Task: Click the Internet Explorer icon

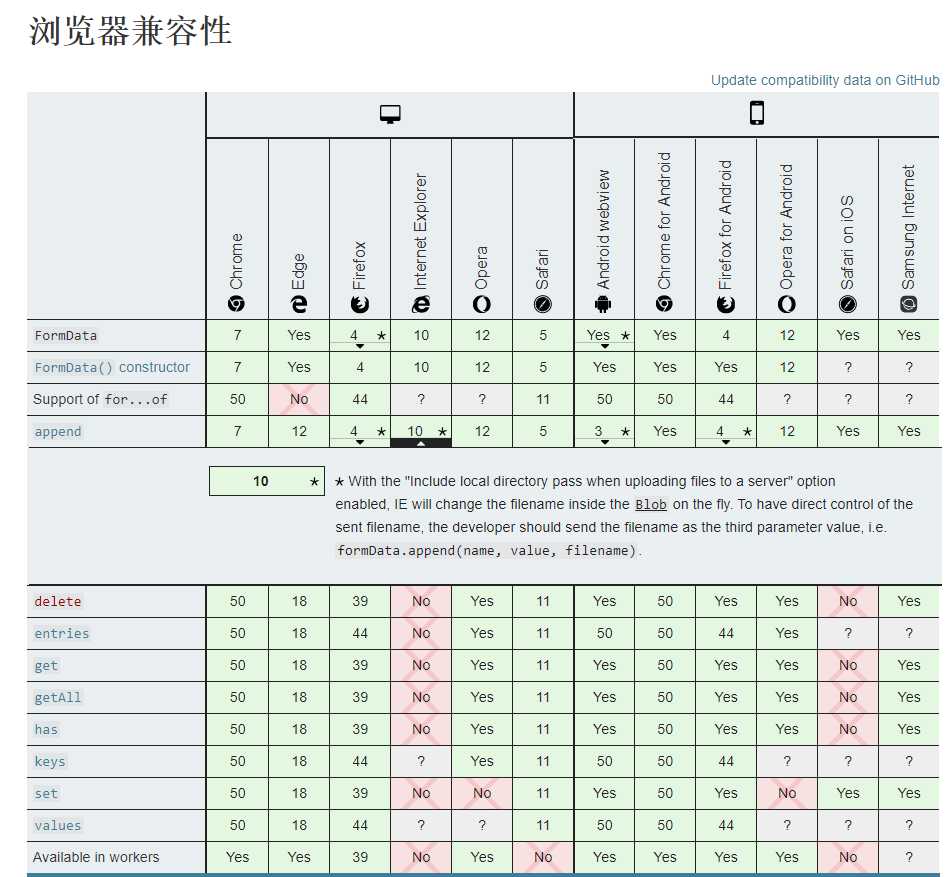Action: click(x=421, y=304)
